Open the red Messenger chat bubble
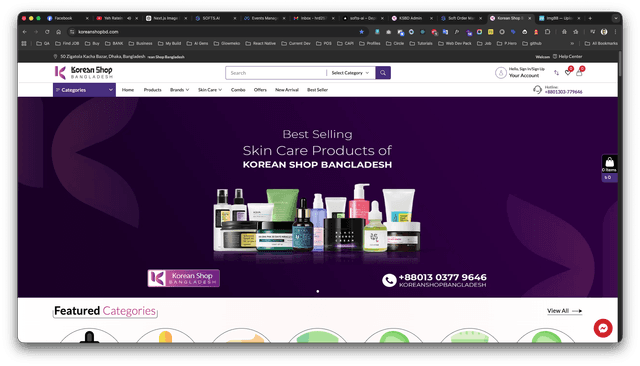This screenshot has height=366, width=640. point(602,328)
